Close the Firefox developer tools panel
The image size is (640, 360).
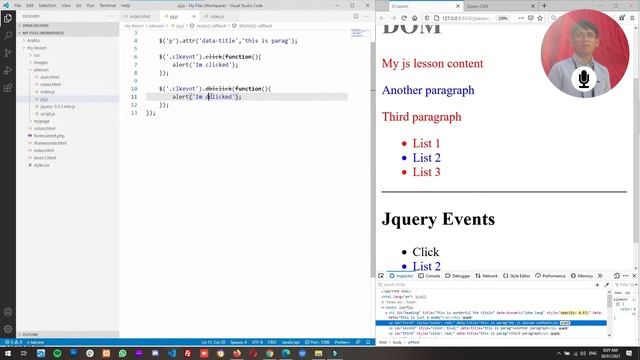pos(634,276)
